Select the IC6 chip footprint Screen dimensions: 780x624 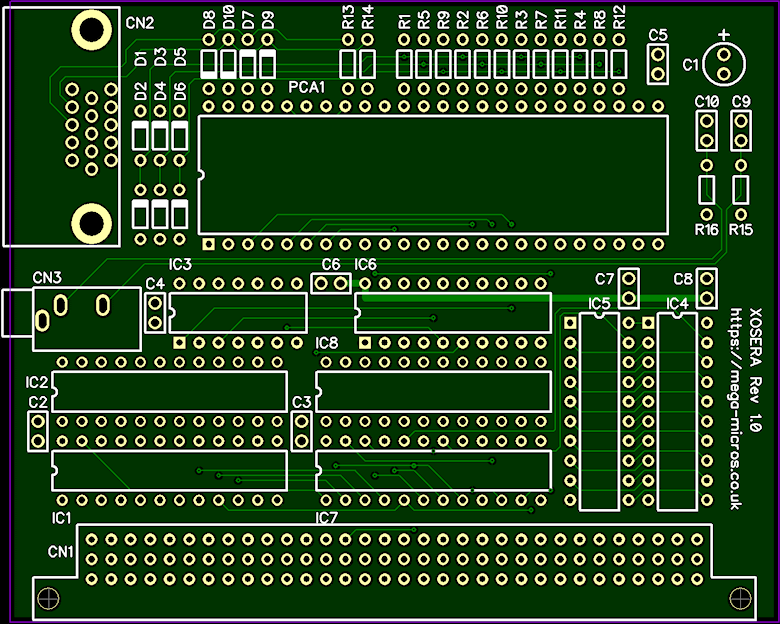coord(452,312)
